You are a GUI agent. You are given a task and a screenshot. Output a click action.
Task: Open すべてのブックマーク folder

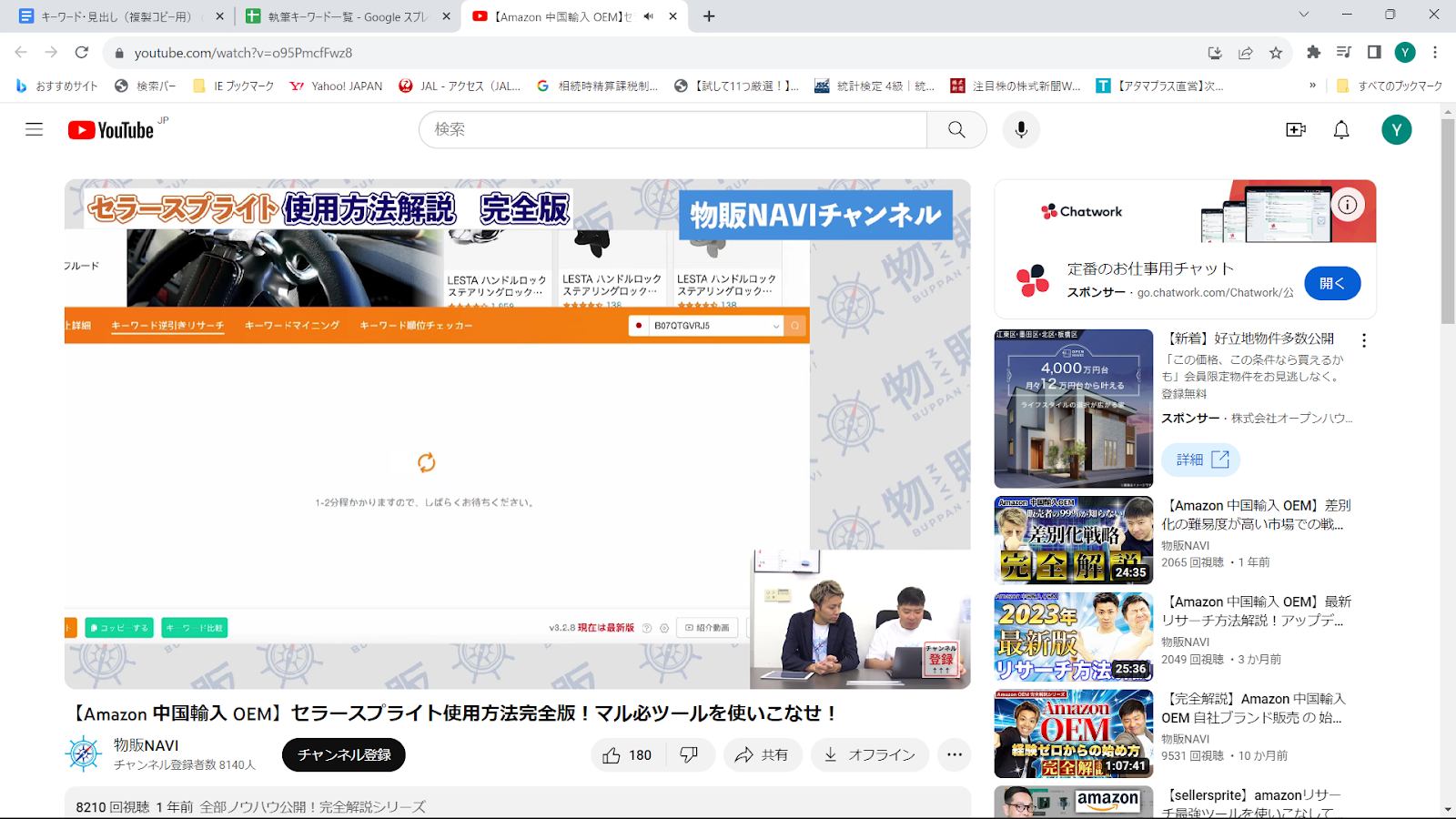click(1390, 86)
